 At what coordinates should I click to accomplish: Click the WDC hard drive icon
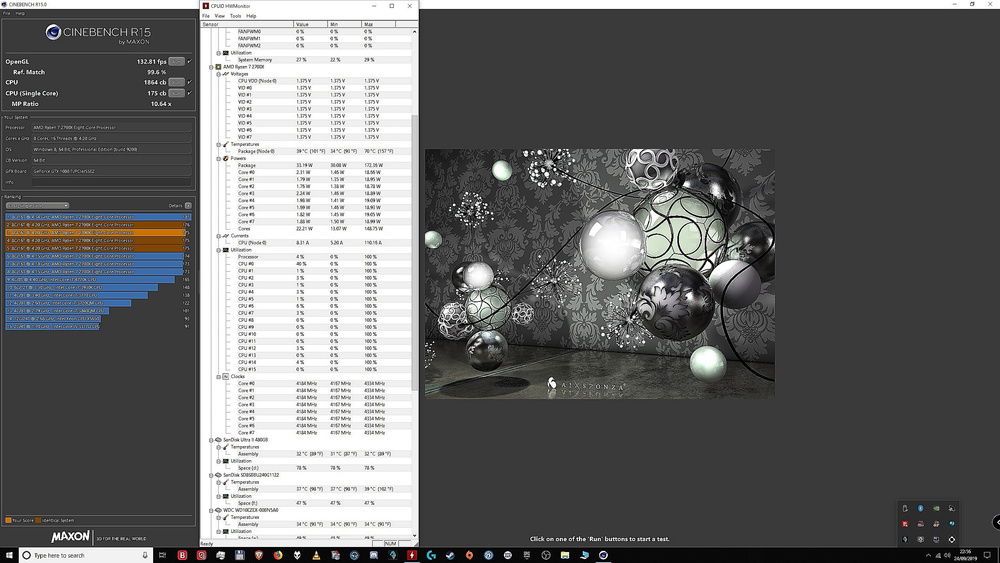[218, 510]
